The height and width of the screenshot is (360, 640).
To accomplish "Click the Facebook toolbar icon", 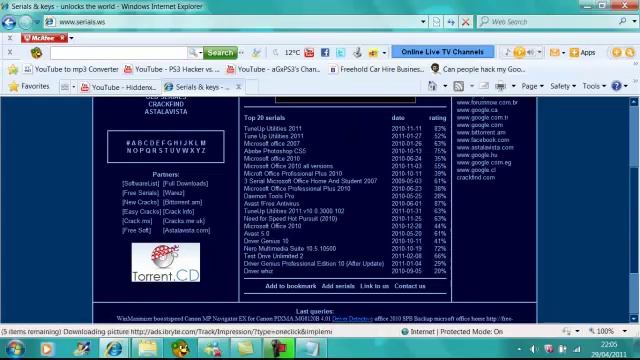I will (x=325, y=52).
